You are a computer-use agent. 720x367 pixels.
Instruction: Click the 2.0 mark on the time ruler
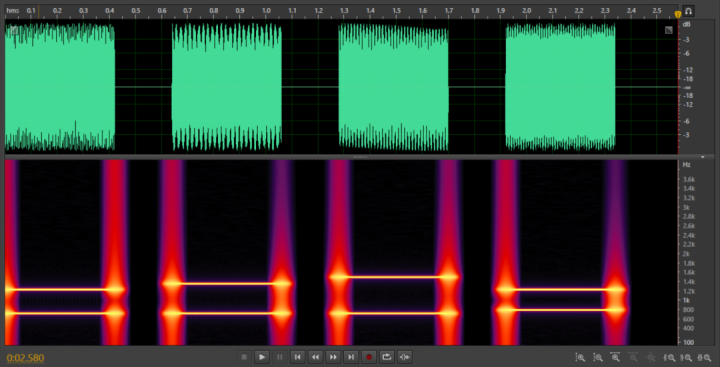point(527,10)
